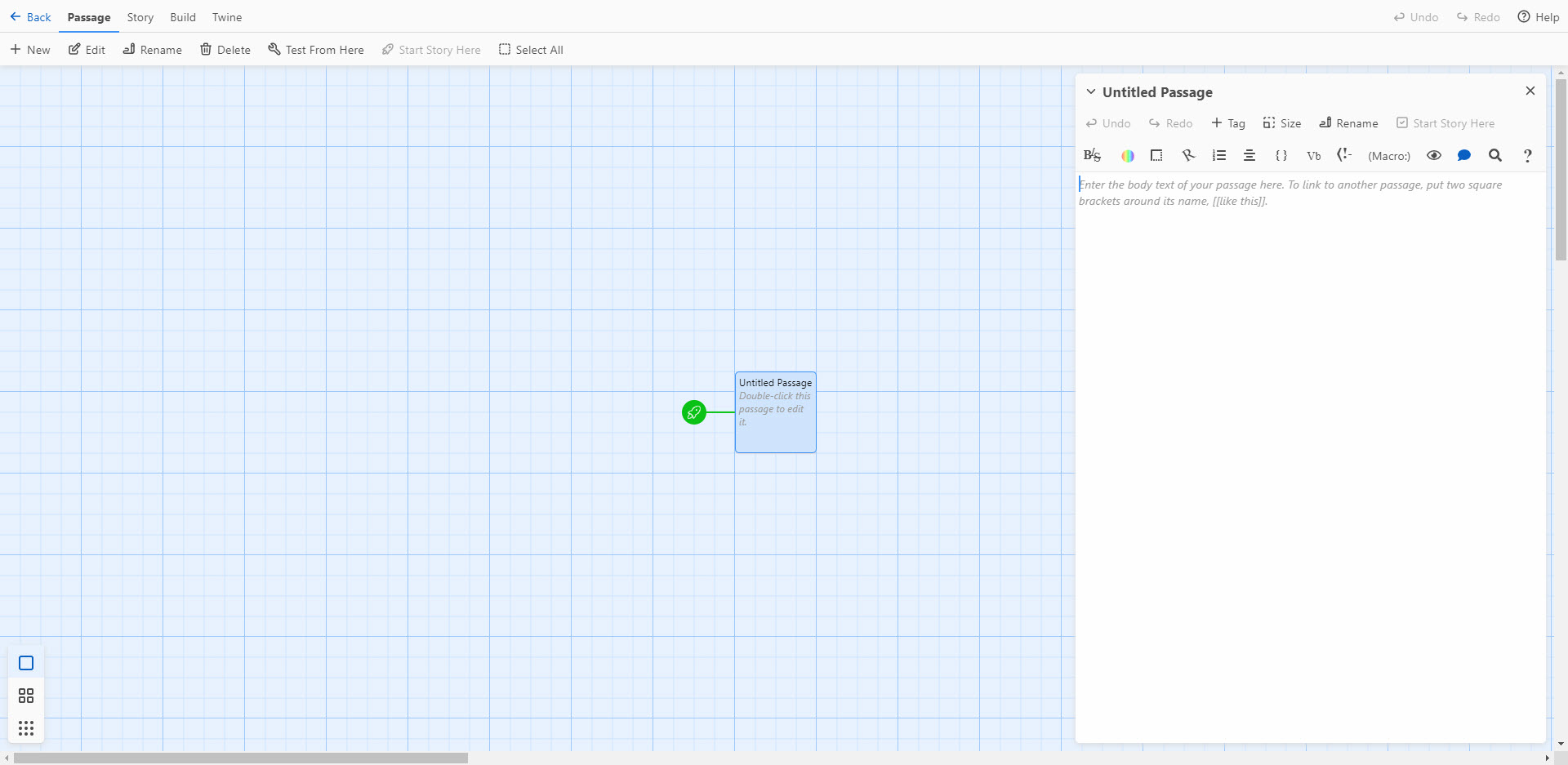1568x765 pixels.
Task: Click Test From Here in top toolbar
Action: point(316,50)
